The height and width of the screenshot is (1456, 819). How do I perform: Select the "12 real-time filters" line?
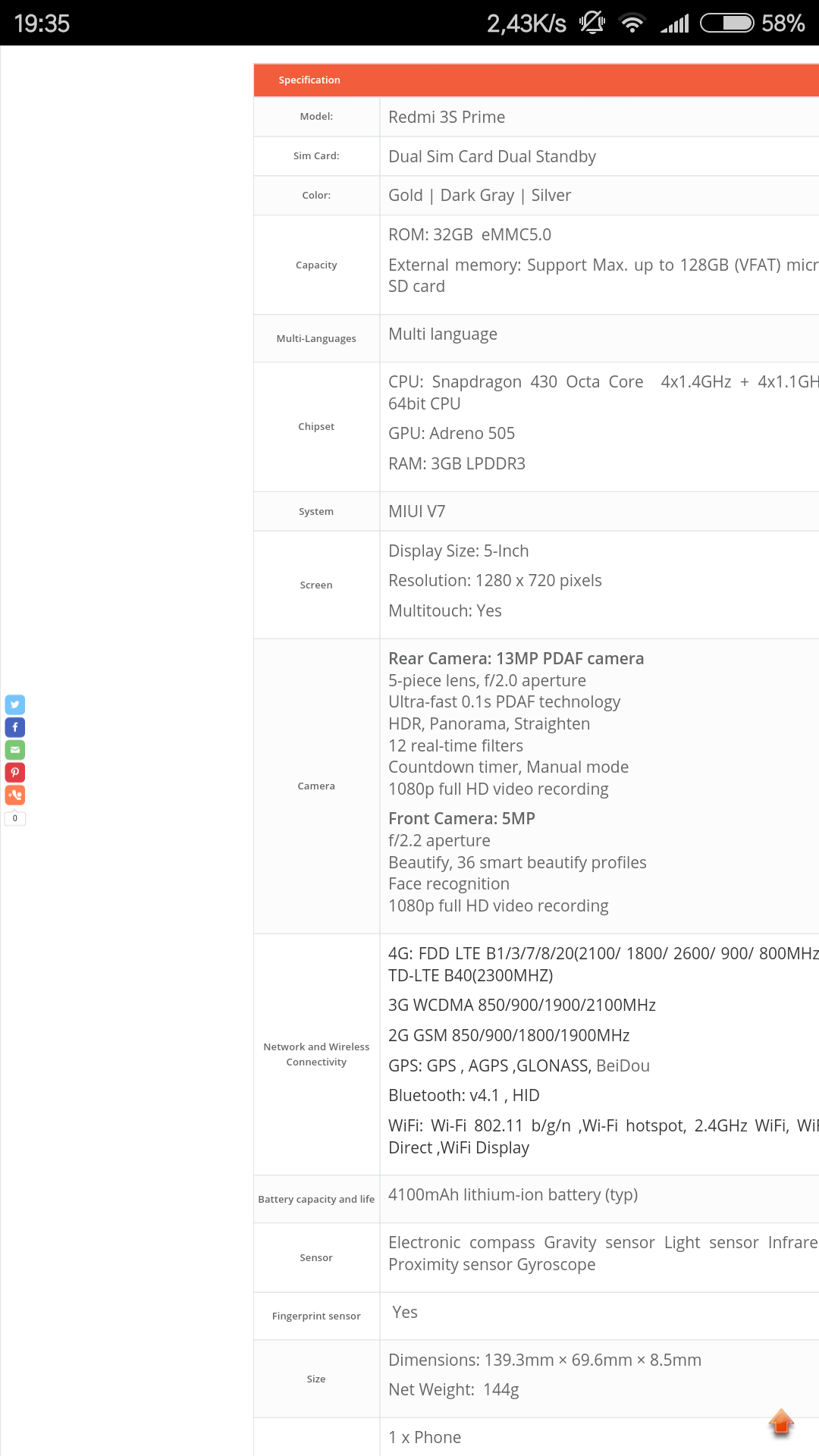(456, 745)
